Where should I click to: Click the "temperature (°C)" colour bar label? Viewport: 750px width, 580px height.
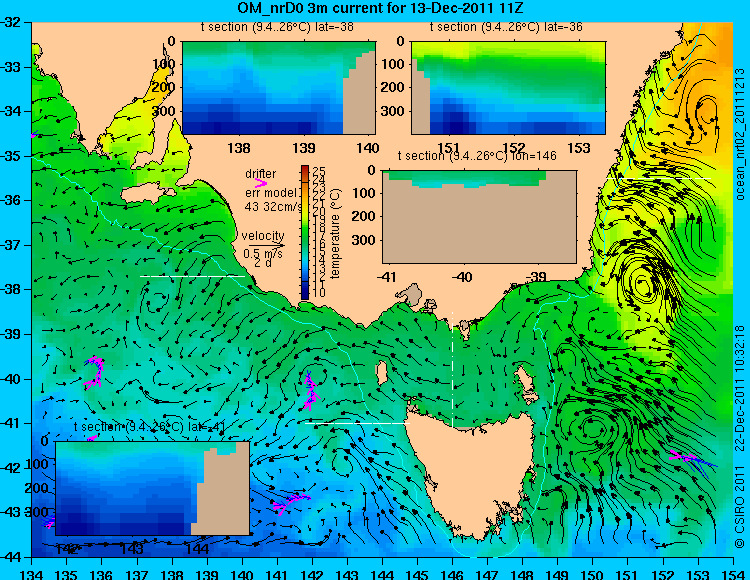tap(336, 233)
